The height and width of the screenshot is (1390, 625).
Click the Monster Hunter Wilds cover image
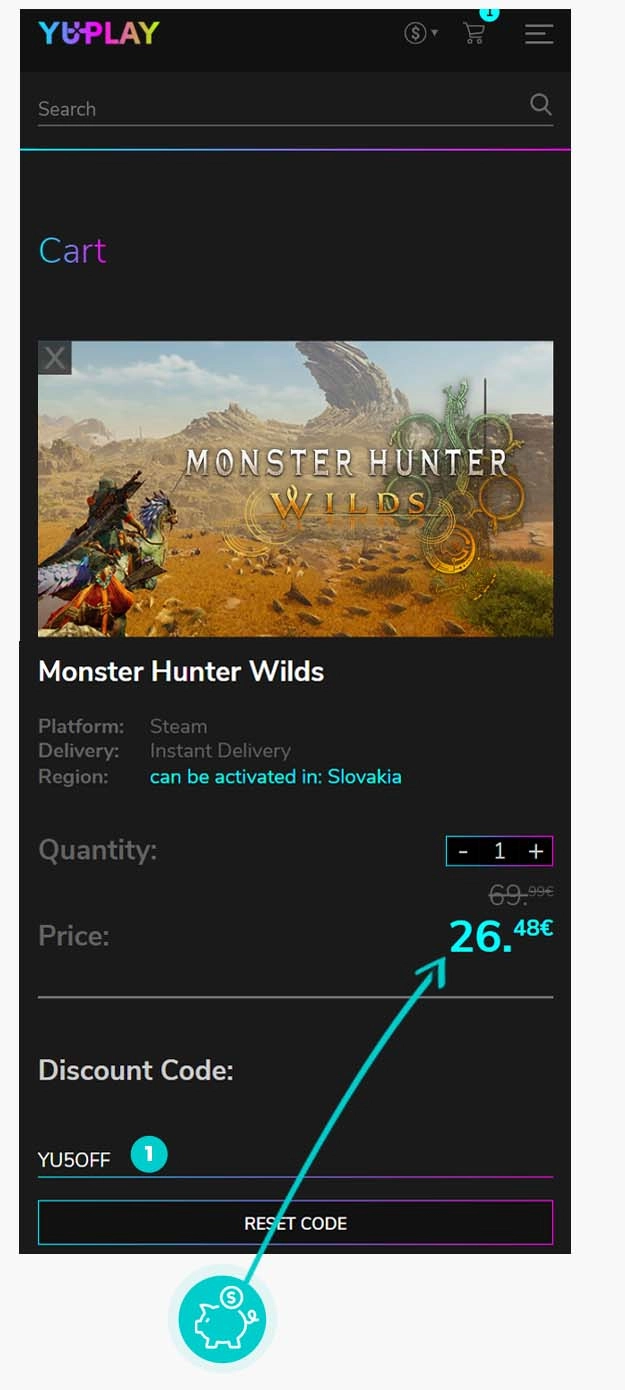click(x=295, y=488)
